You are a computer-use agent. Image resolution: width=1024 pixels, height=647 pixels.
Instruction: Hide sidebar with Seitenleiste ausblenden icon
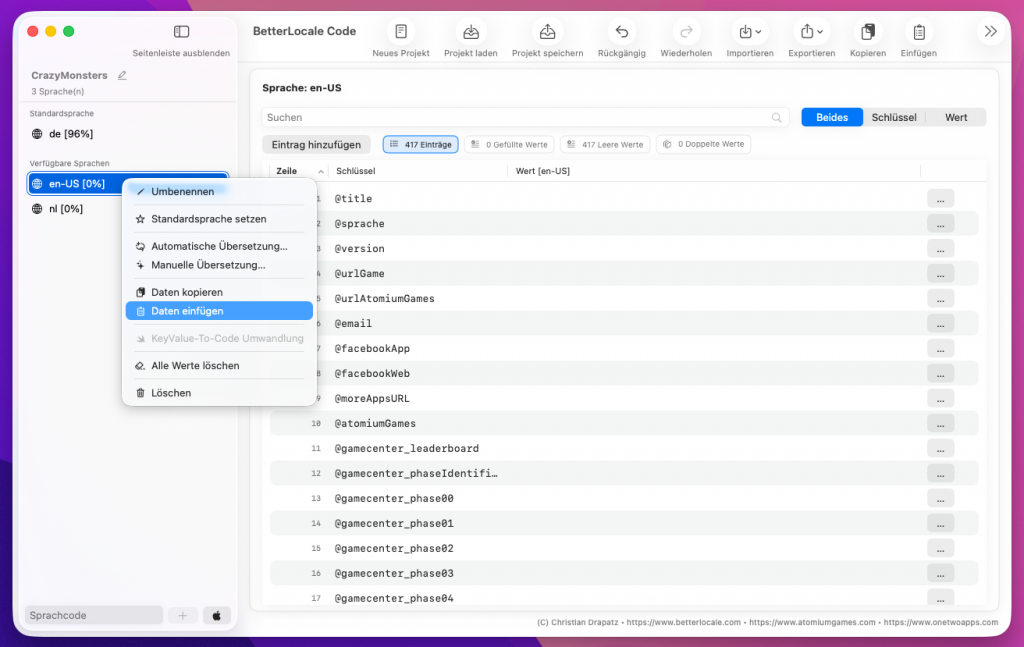coord(181,32)
